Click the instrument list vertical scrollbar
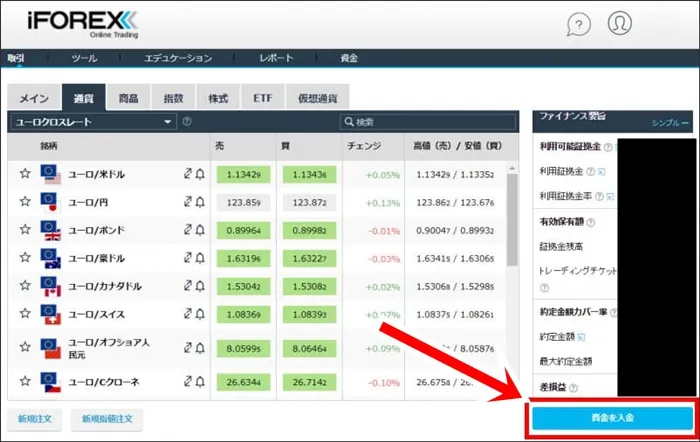700x442 pixels. tap(512, 219)
